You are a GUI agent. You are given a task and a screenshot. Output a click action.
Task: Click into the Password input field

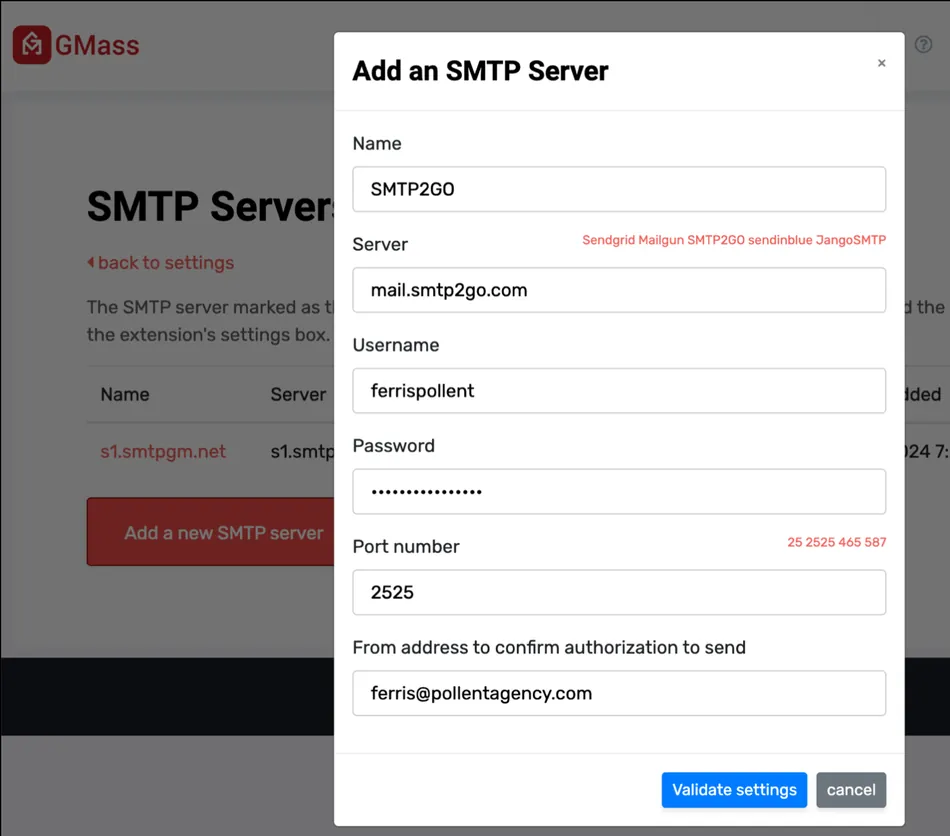[x=619, y=491]
